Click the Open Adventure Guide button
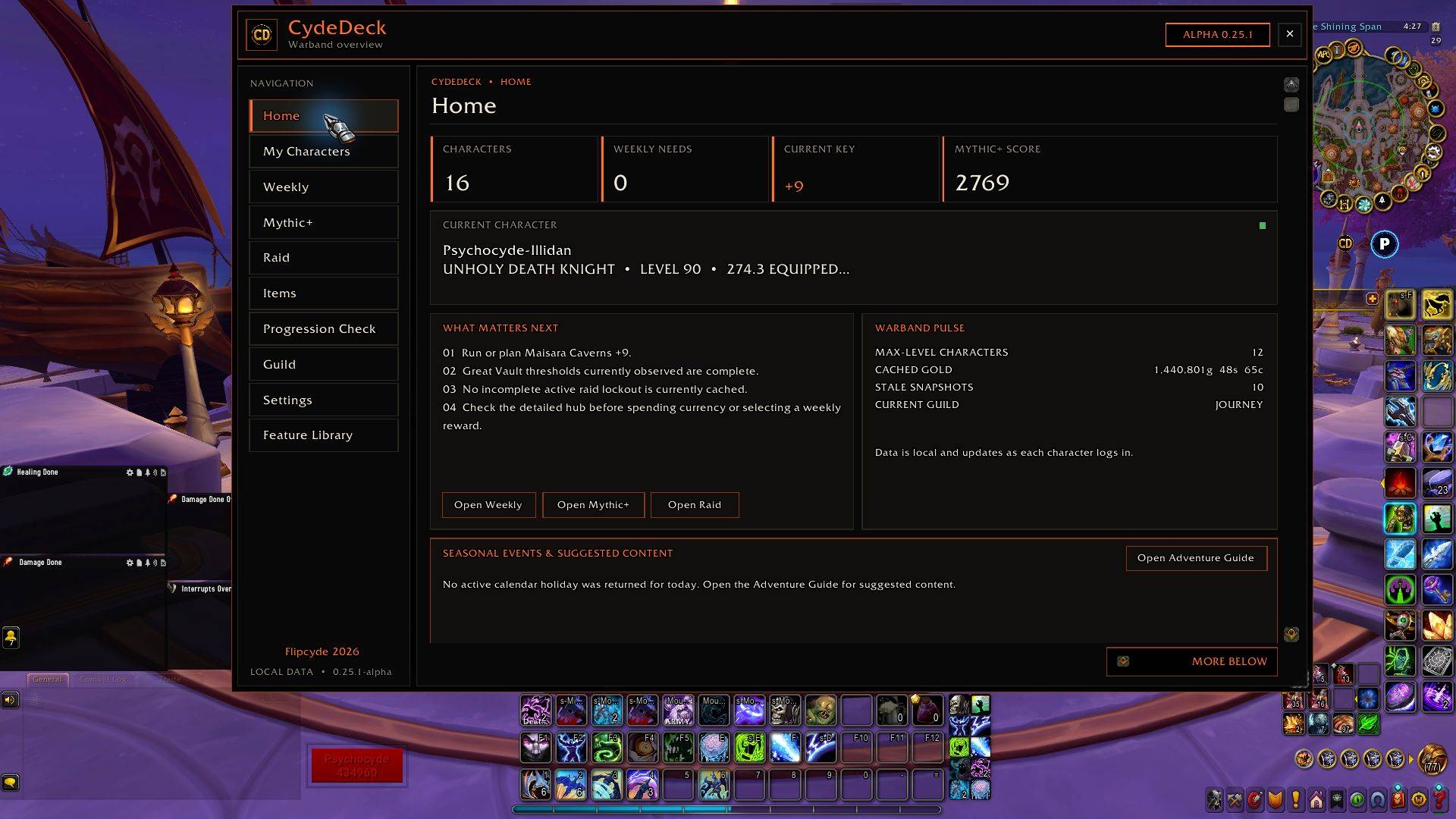The image size is (1456, 819). [x=1196, y=558]
